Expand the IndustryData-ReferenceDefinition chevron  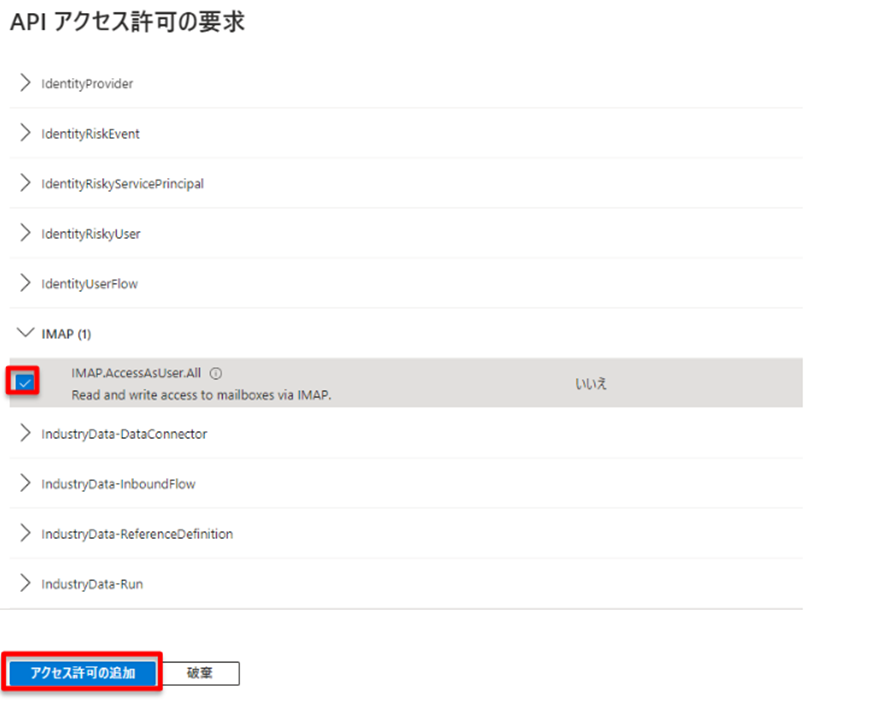(25, 533)
